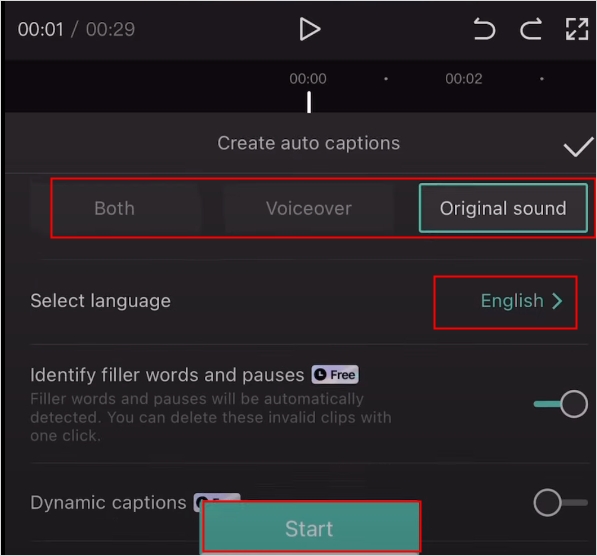Click the 00:00 timeline marker
Viewport: 597px width, 556px height.
308,79
